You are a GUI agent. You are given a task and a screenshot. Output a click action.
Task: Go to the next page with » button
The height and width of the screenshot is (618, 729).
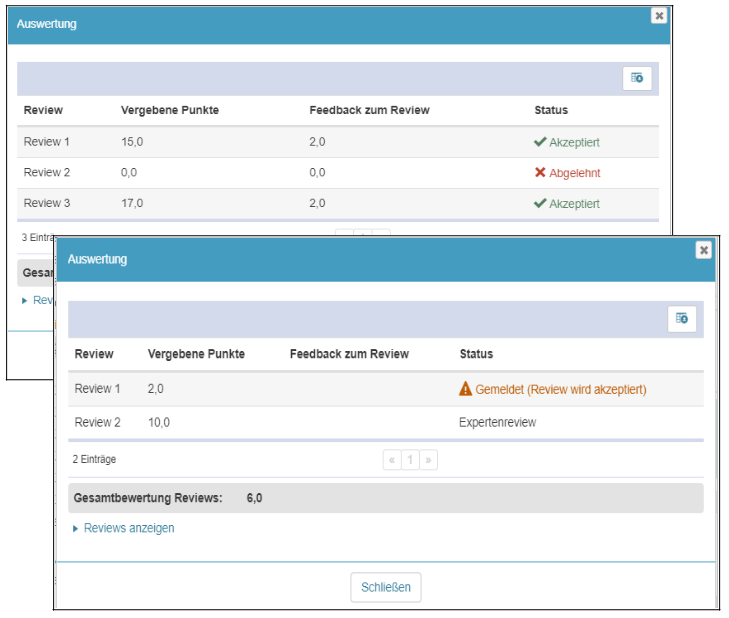(429, 460)
